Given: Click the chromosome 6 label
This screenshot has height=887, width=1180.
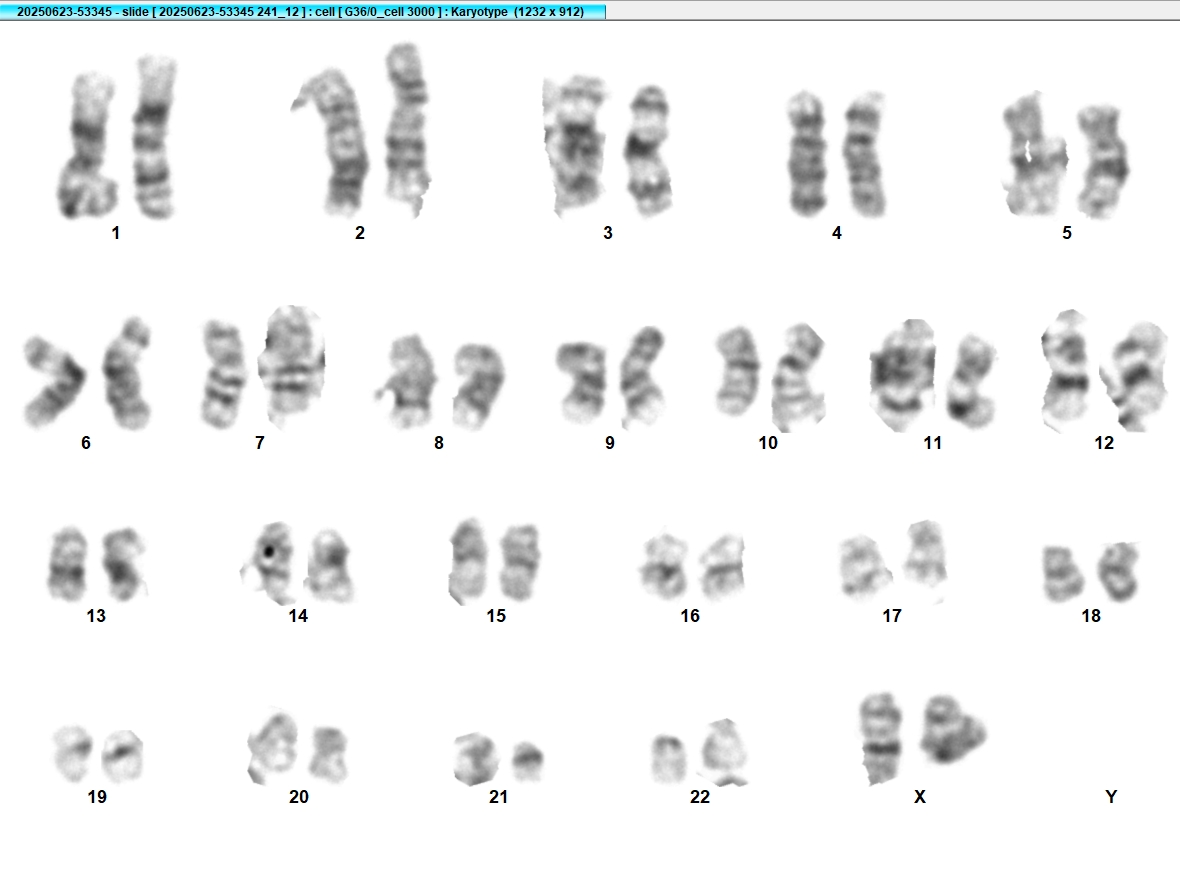Looking at the screenshot, I should tap(86, 443).
